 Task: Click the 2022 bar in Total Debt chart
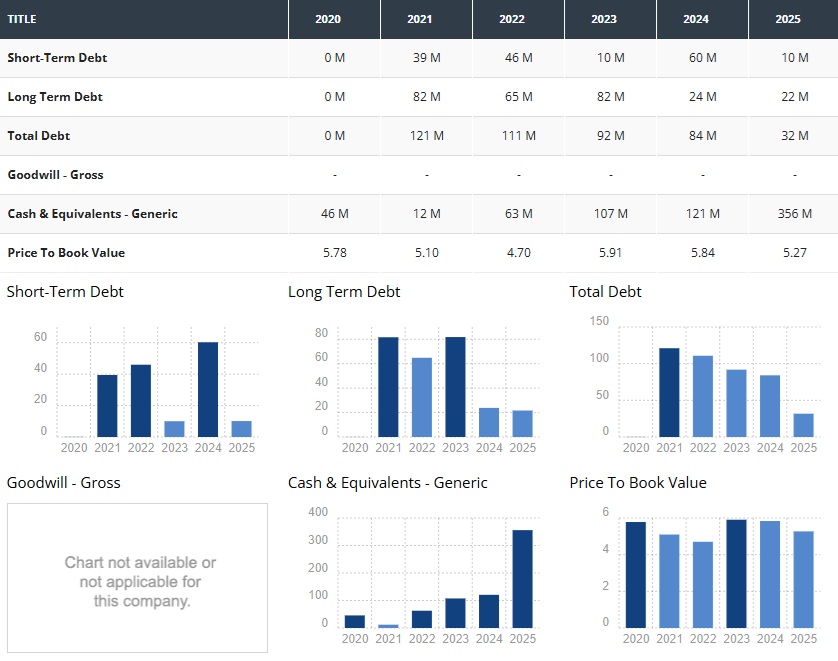click(703, 396)
